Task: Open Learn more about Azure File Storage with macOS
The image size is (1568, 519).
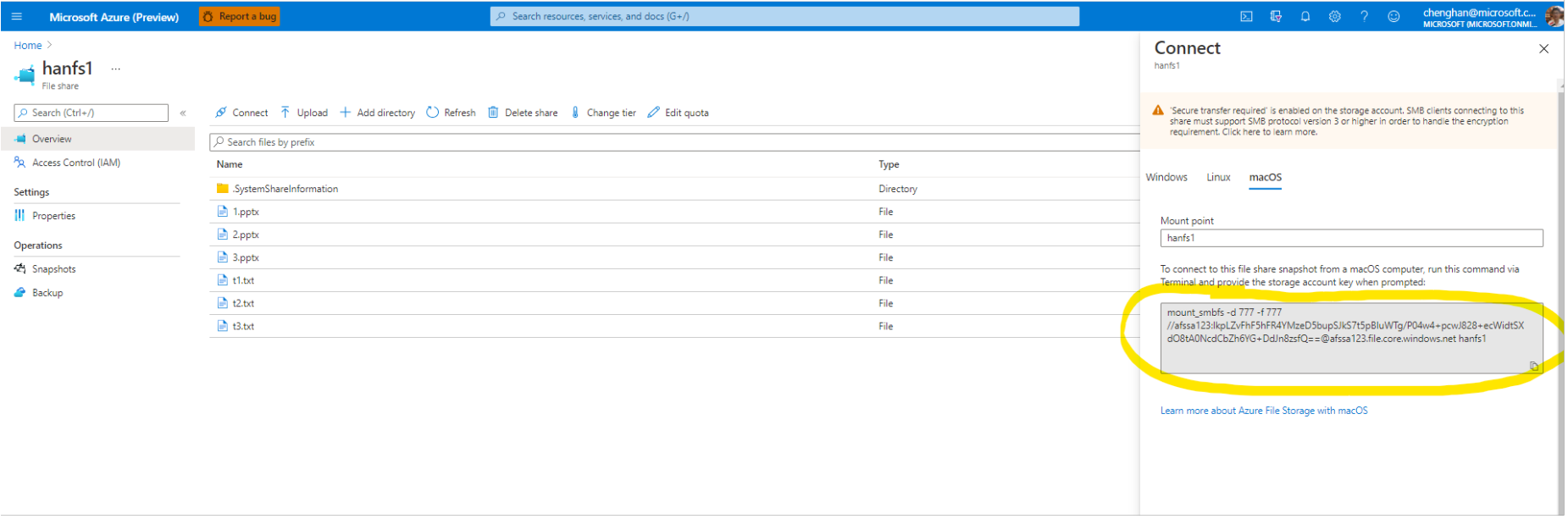Action: point(1264,411)
